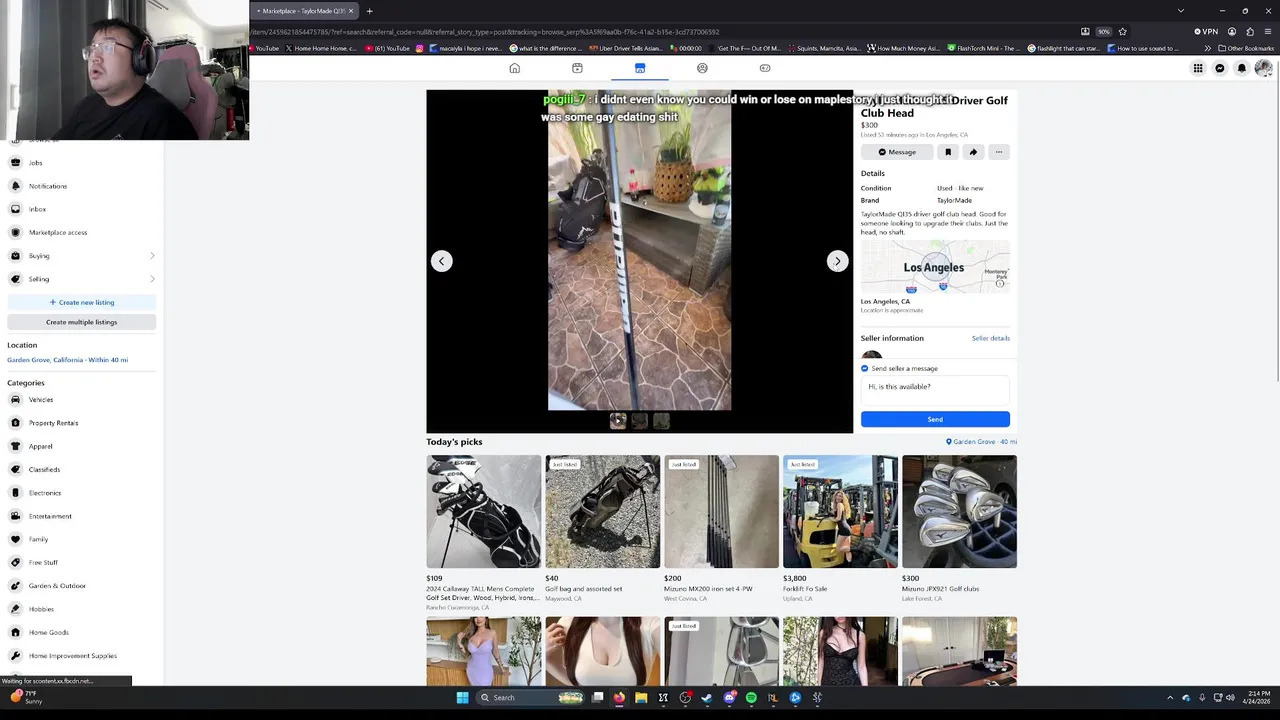
Task: Open Jobs in sidebar
Action: pos(81,162)
